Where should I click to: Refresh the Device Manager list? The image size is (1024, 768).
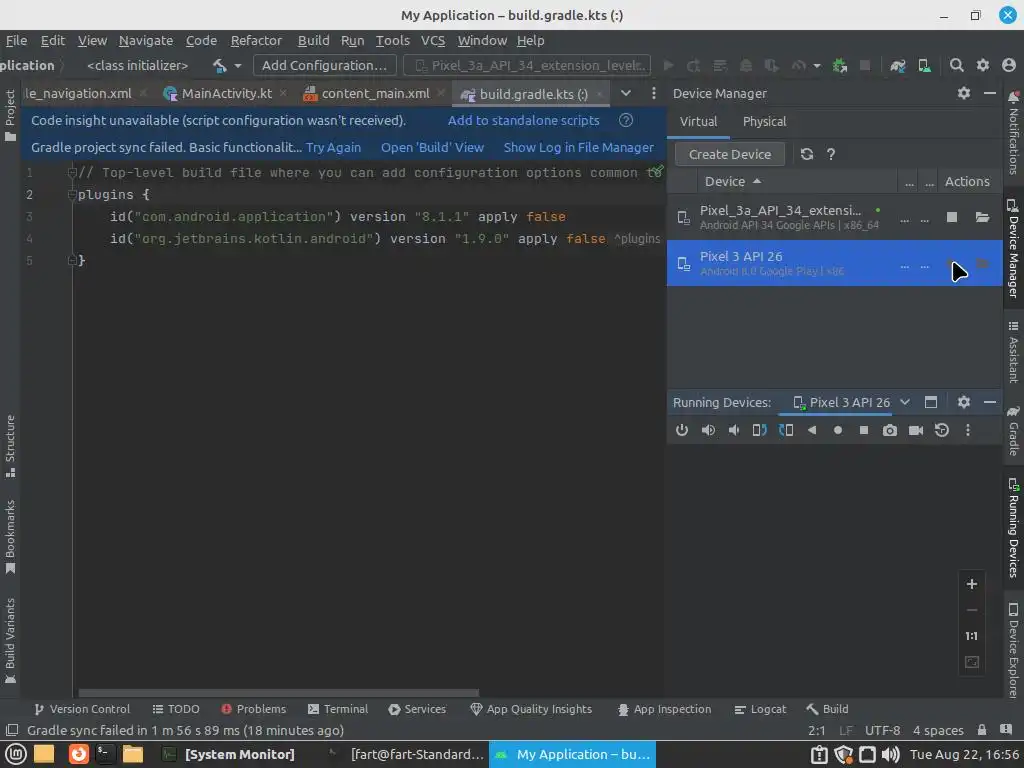click(807, 154)
